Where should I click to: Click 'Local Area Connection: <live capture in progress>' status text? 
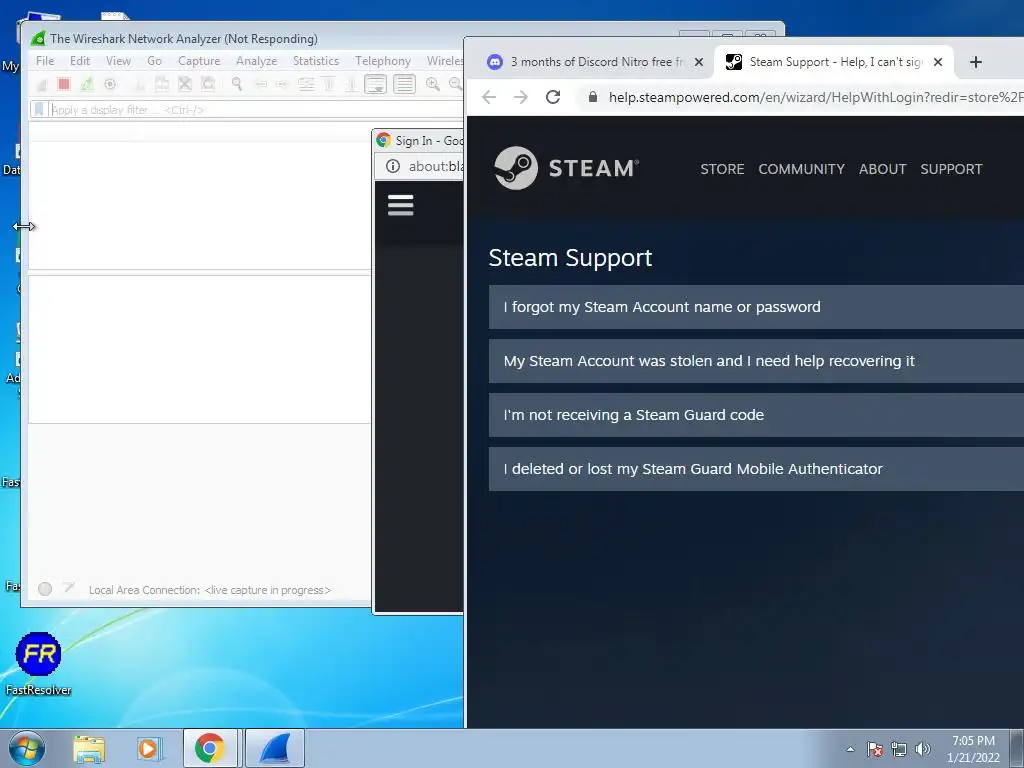pyautogui.click(x=210, y=590)
